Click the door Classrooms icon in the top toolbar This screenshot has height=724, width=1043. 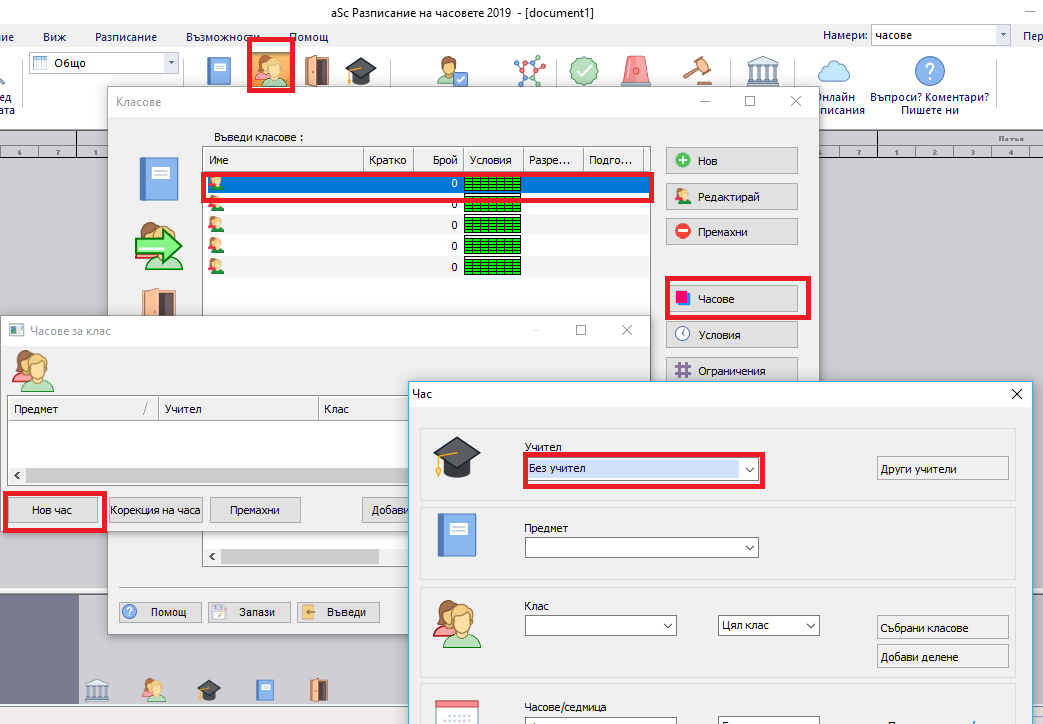pyautogui.click(x=316, y=71)
